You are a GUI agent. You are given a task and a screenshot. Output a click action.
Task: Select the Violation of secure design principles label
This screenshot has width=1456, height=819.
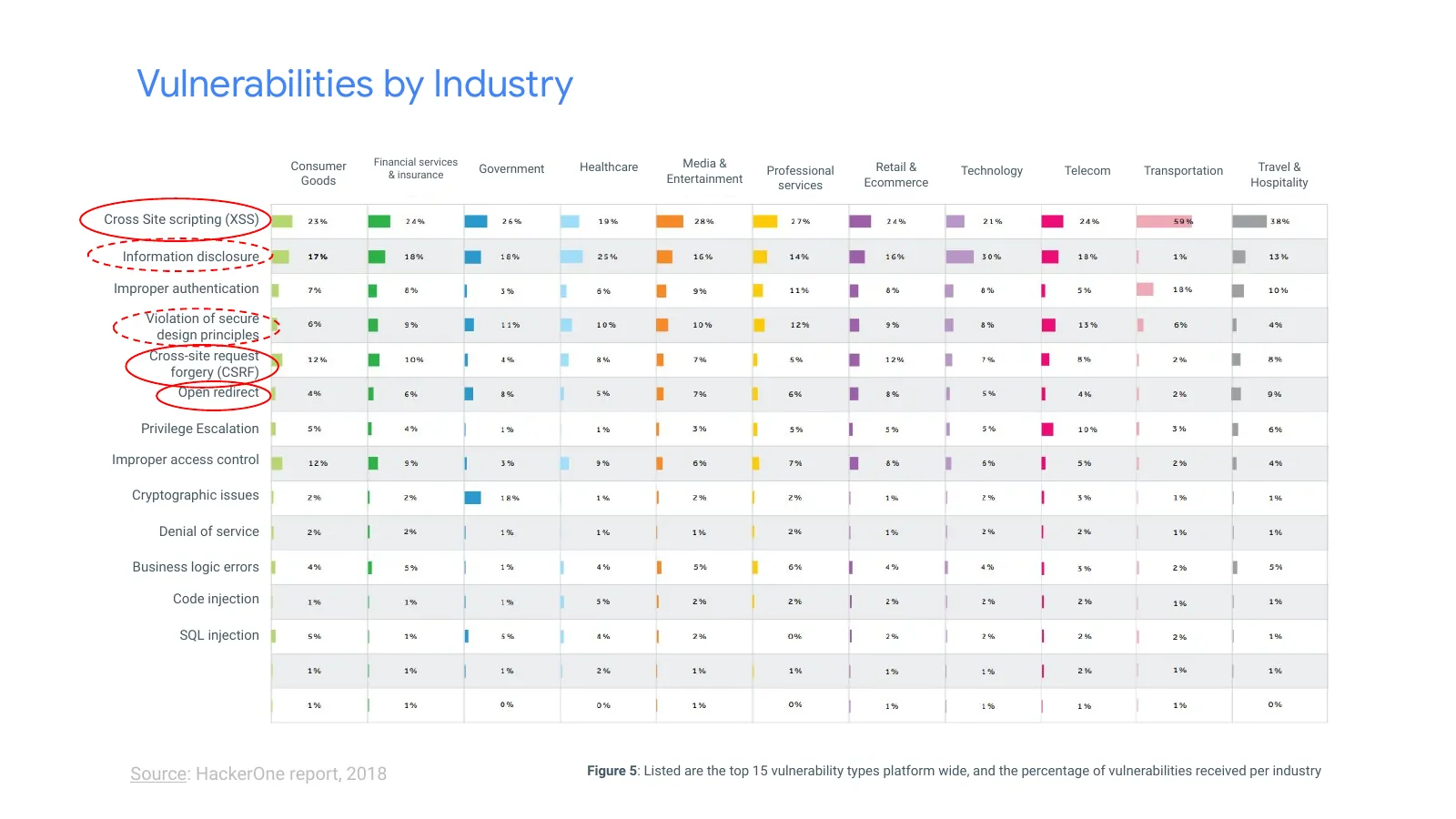point(202,327)
